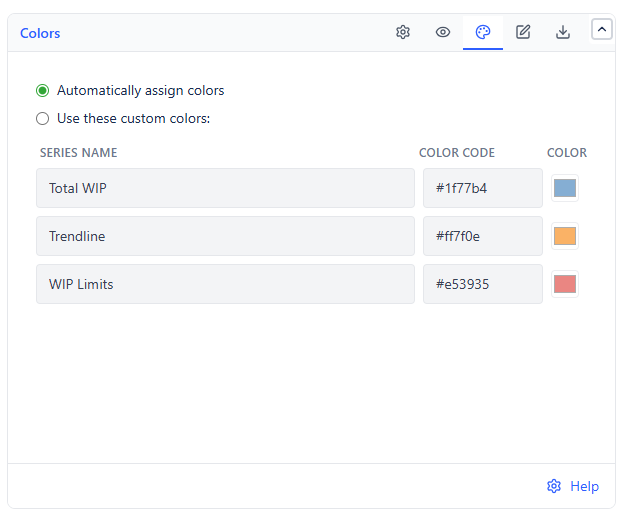This screenshot has width=622, height=514.
Task: Click the Total WIP series name field
Action: pyautogui.click(x=225, y=188)
